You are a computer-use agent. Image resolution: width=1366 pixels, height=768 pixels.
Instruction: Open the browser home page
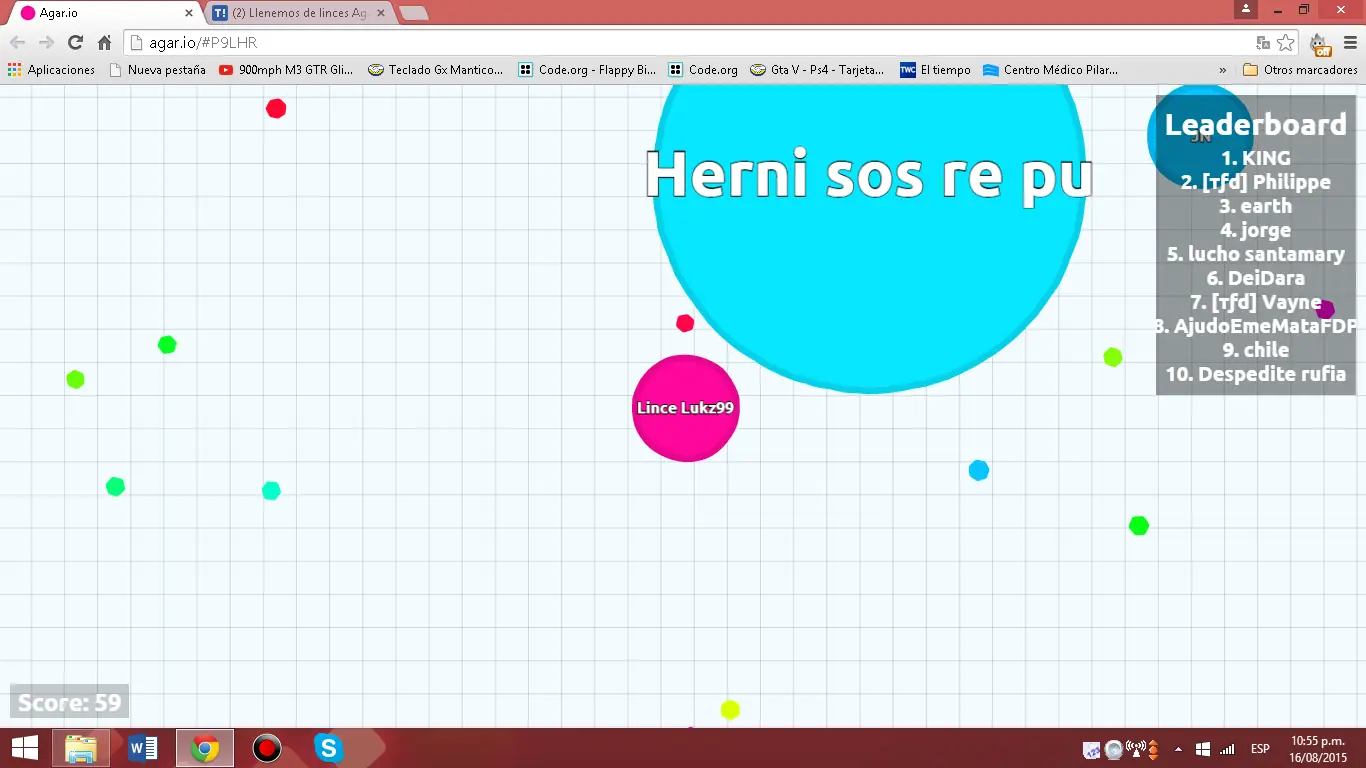click(x=104, y=42)
